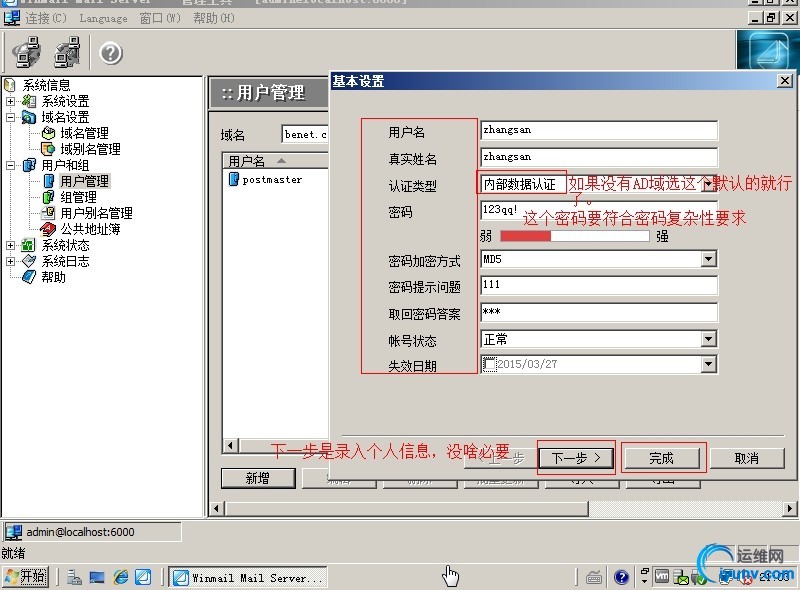This screenshot has height=590, width=800.
Task: Click the 系统日志 icon
Action: [29, 261]
